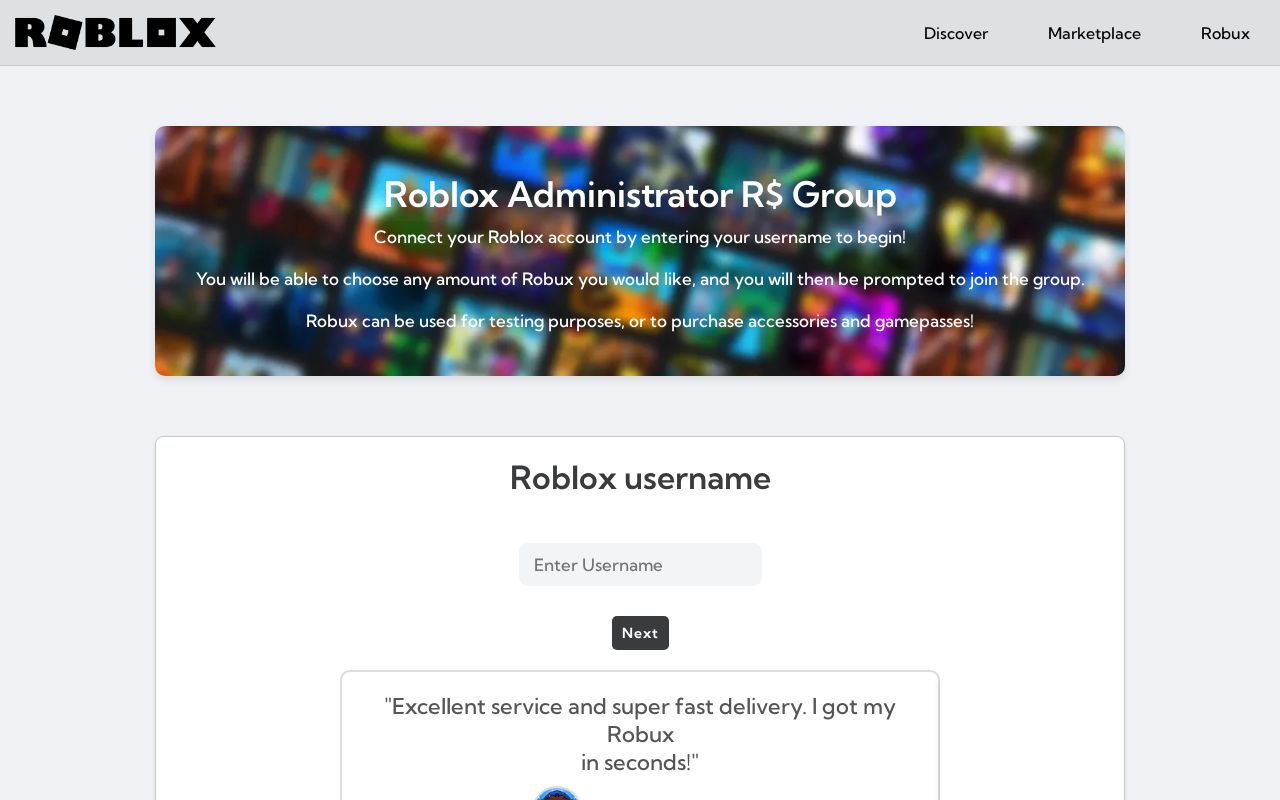Click the Roblox logo
Viewport: 1280px width, 800px height.
click(x=115, y=33)
